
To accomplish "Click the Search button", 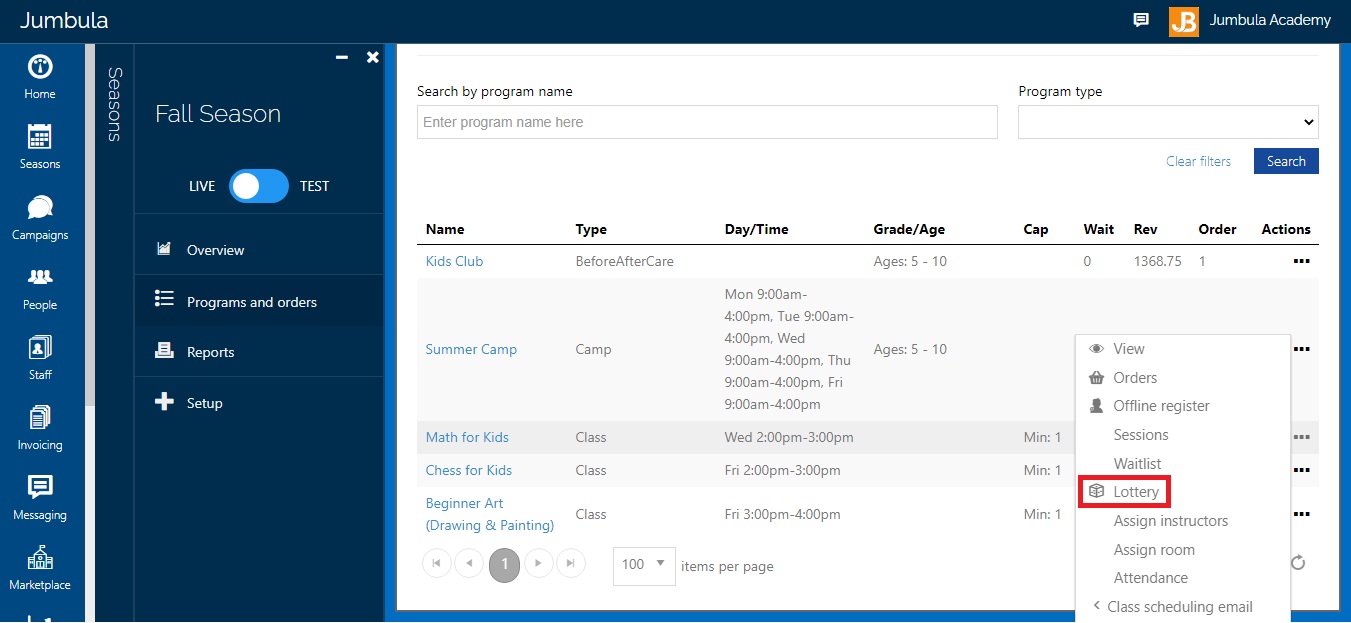I will point(1286,161).
